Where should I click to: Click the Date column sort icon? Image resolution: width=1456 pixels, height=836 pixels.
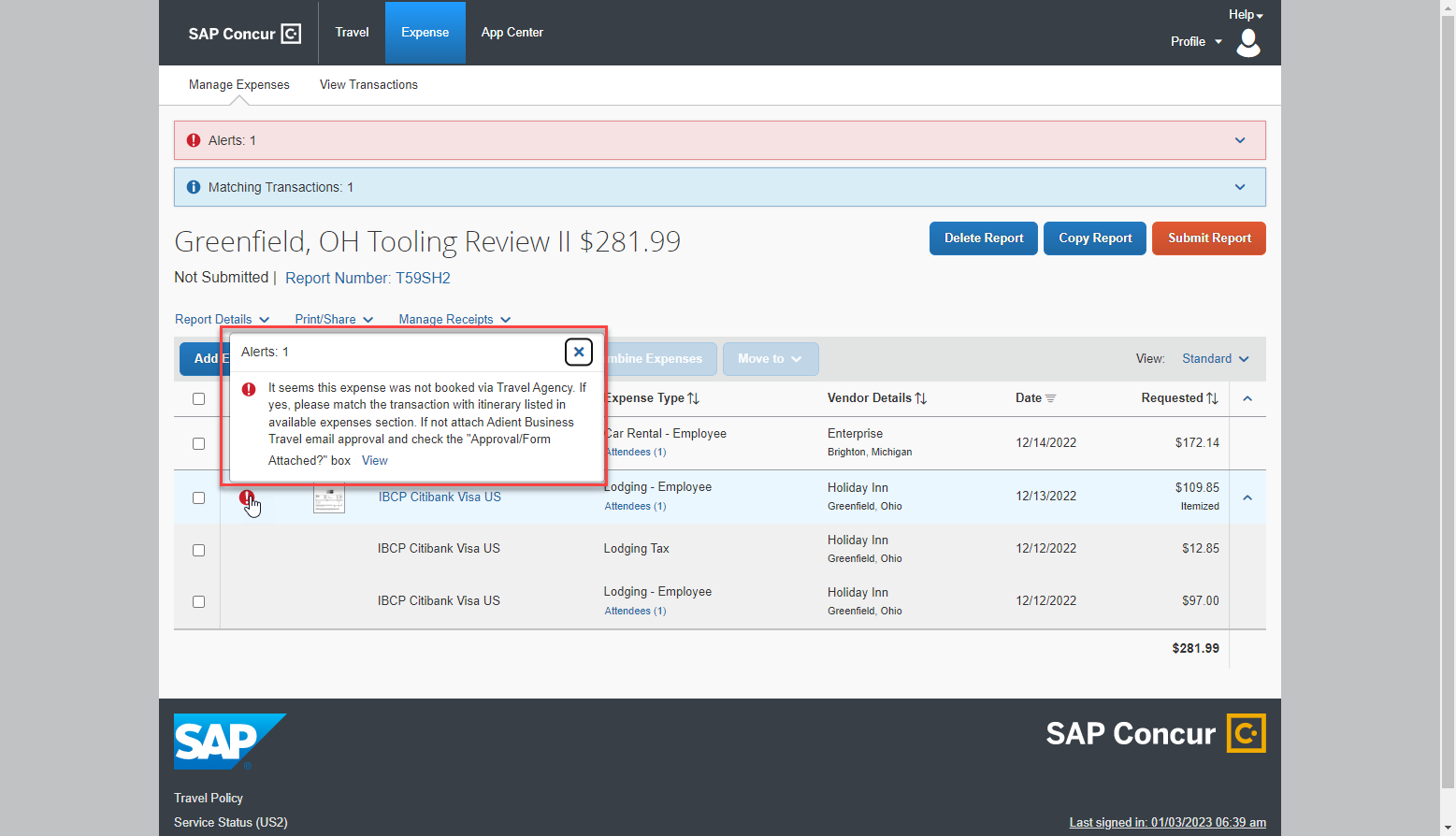pos(1050,398)
